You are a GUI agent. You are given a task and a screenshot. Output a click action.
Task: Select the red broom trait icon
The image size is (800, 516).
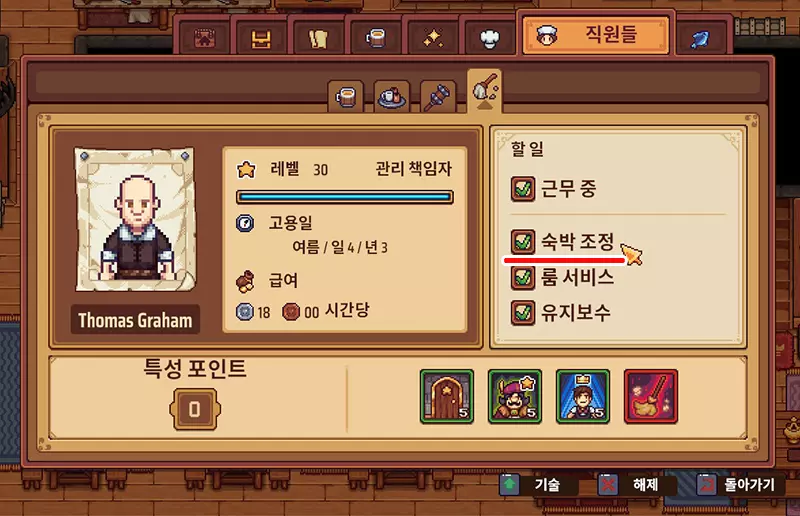point(651,397)
